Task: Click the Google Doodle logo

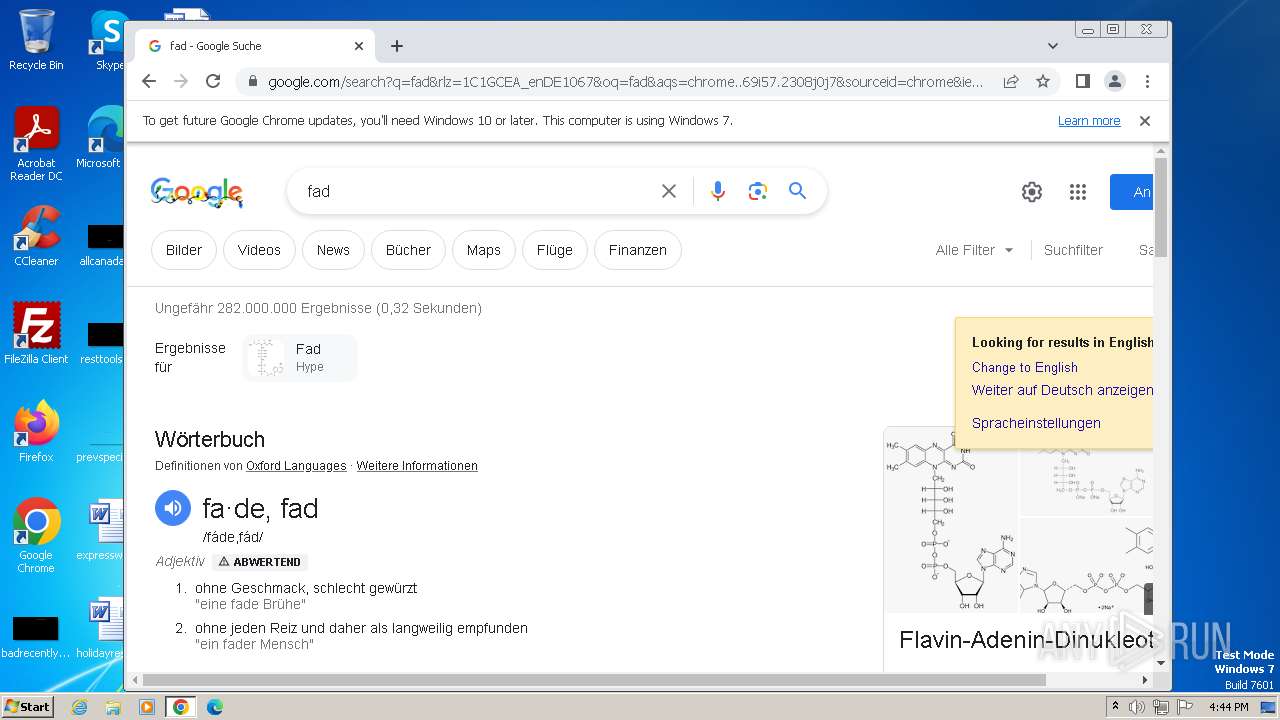Action: click(x=197, y=192)
